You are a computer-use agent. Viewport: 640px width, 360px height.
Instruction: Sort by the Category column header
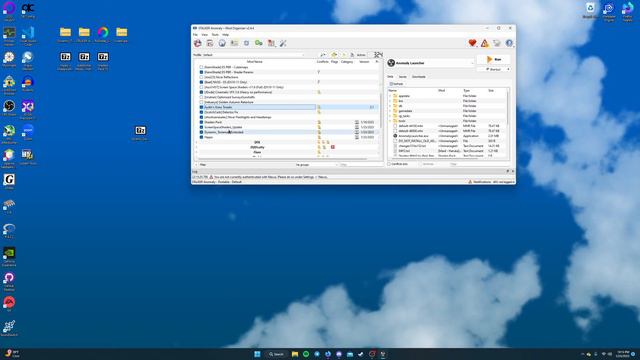pos(347,62)
